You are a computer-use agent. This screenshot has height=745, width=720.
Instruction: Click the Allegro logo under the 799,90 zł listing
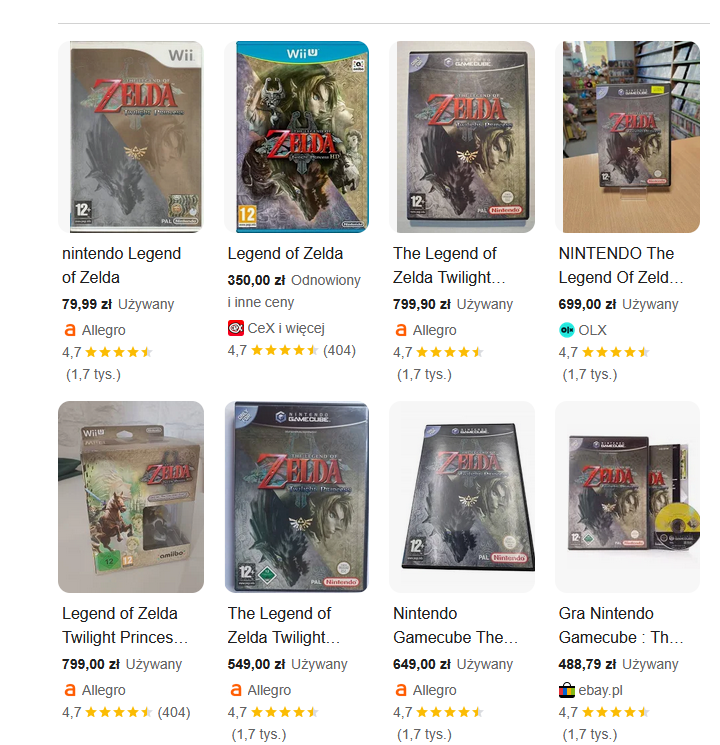click(401, 330)
